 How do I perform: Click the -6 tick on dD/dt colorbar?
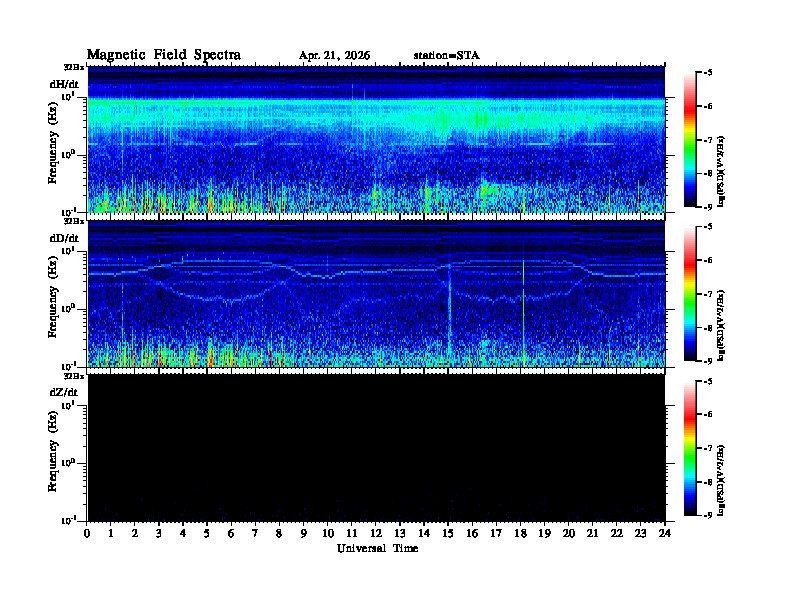click(x=708, y=261)
